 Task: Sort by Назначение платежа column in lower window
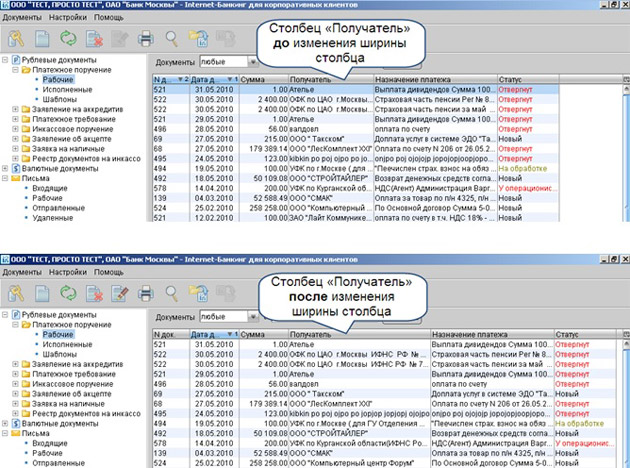492,334
